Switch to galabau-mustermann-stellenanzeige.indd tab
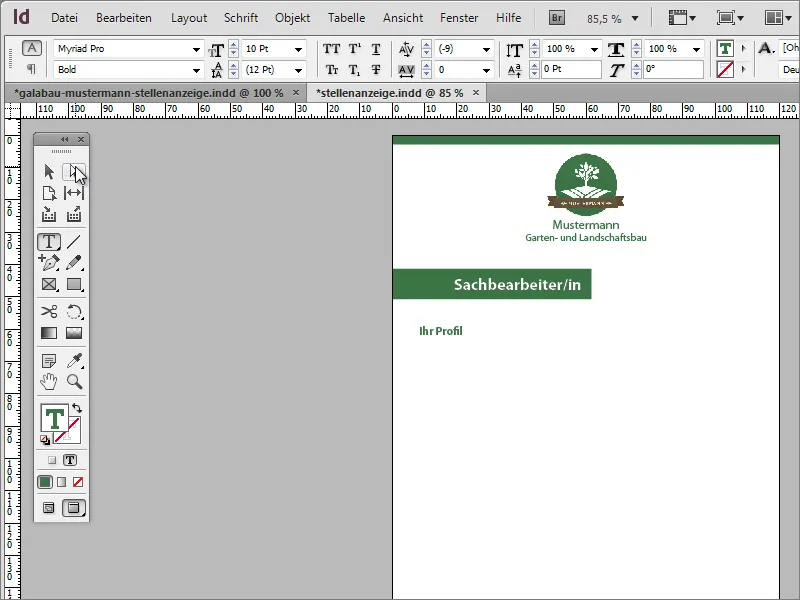The height and width of the screenshot is (600, 800). point(149,93)
